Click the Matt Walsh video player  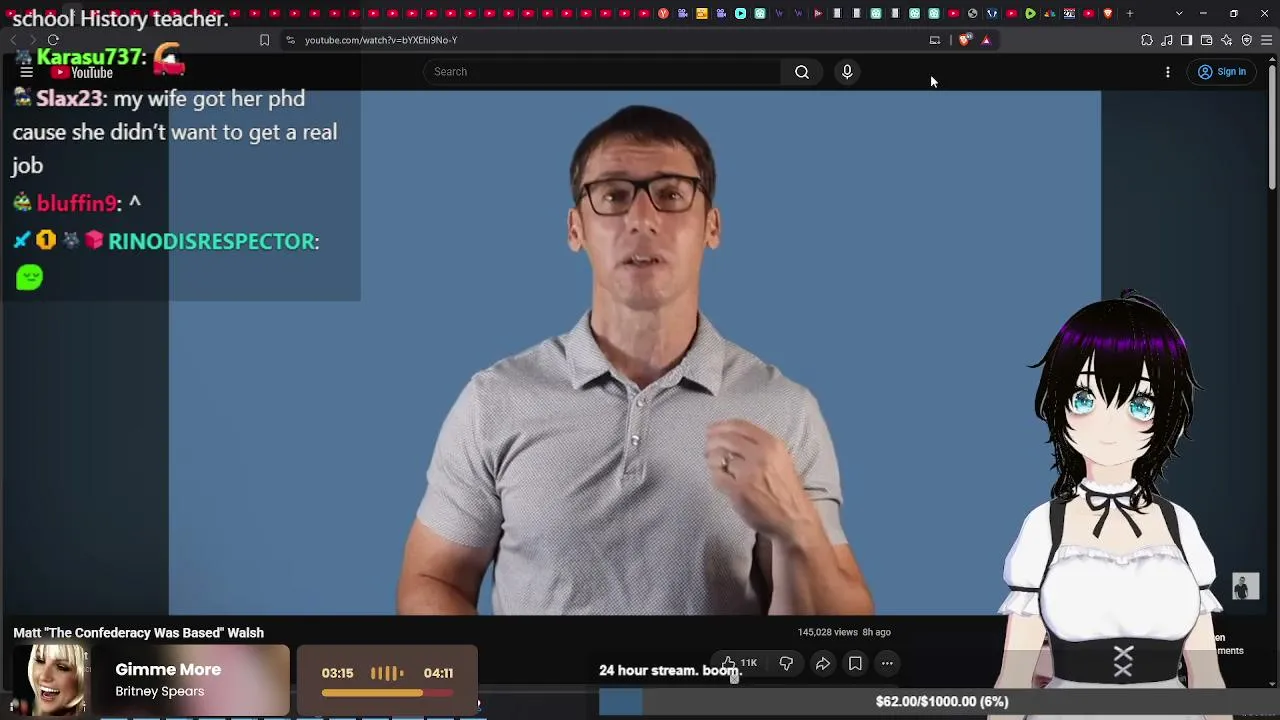(635, 352)
